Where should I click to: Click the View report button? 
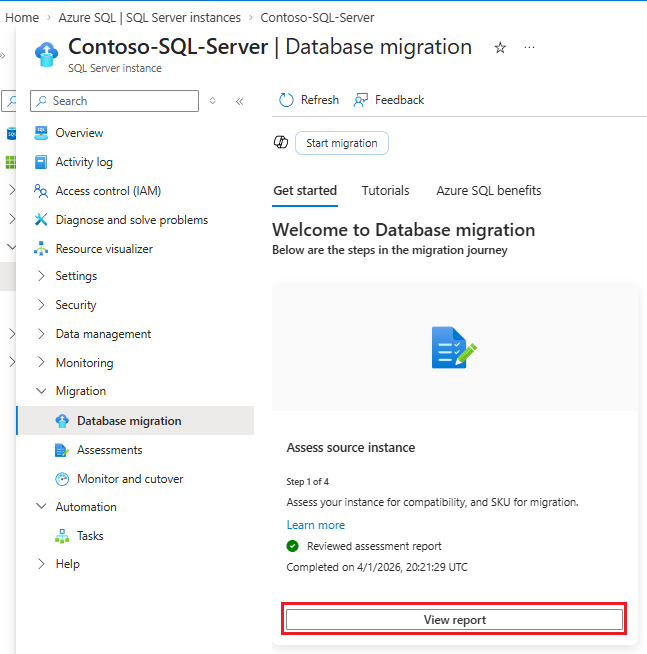[x=455, y=620]
